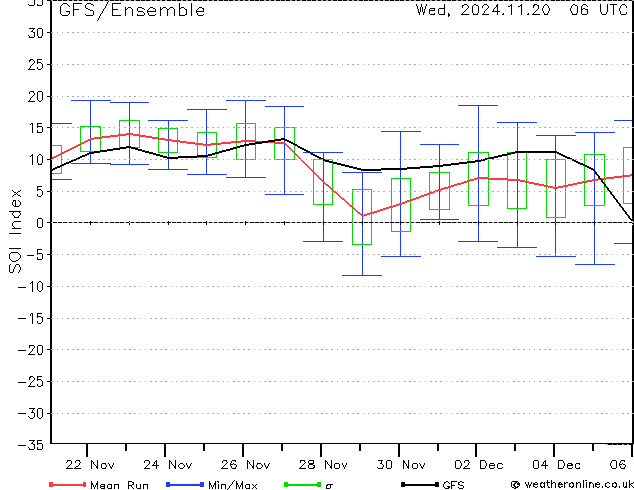Select the '-30' y-axis label
The width and height of the screenshot is (634, 490).
[x=31, y=413]
